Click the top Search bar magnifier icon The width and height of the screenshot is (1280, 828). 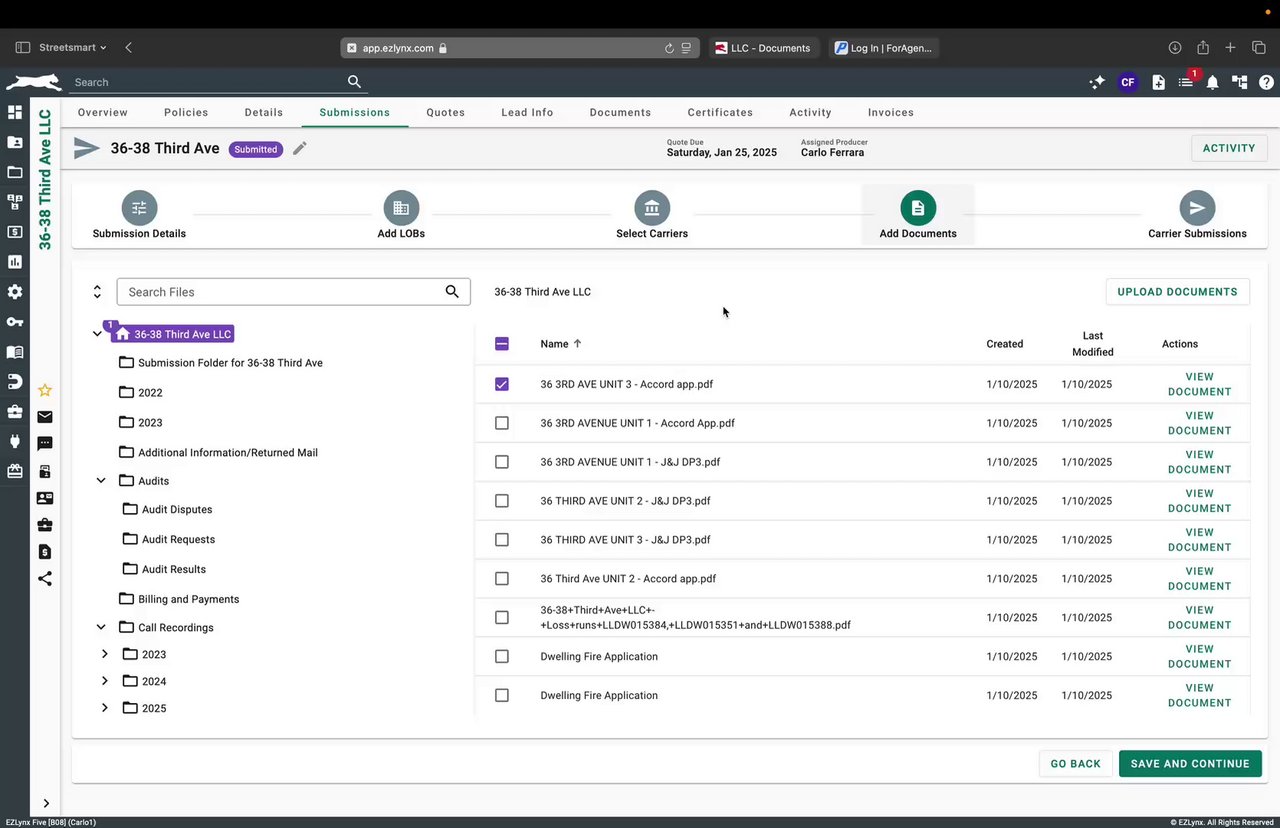pyautogui.click(x=354, y=82)
